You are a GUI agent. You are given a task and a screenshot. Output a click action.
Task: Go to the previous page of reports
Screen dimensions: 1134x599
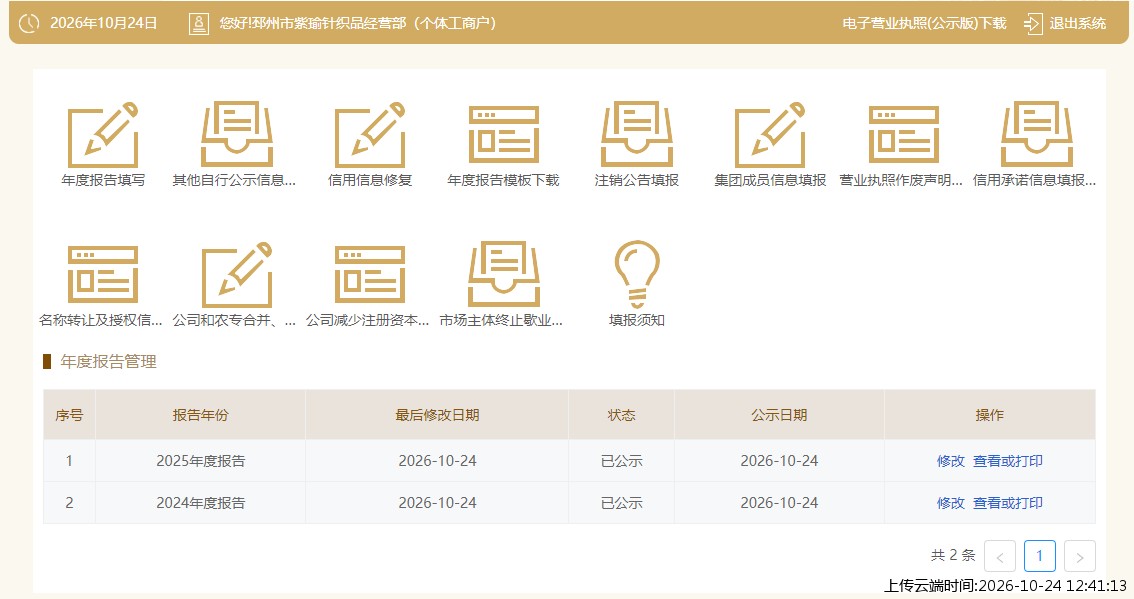[1000, 556]
